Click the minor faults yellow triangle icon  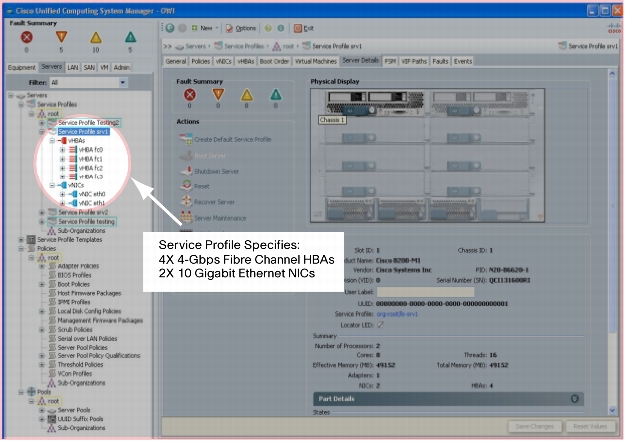pyautogui.click(x=96, y=37)
